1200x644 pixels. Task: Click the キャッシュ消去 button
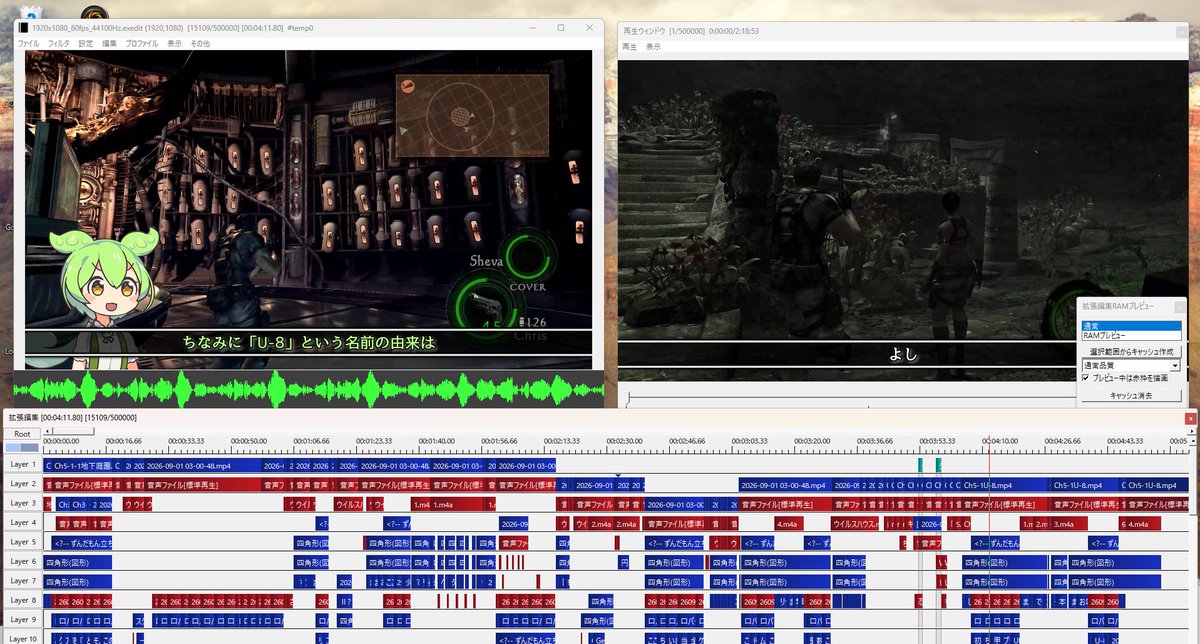[1131, 396]
